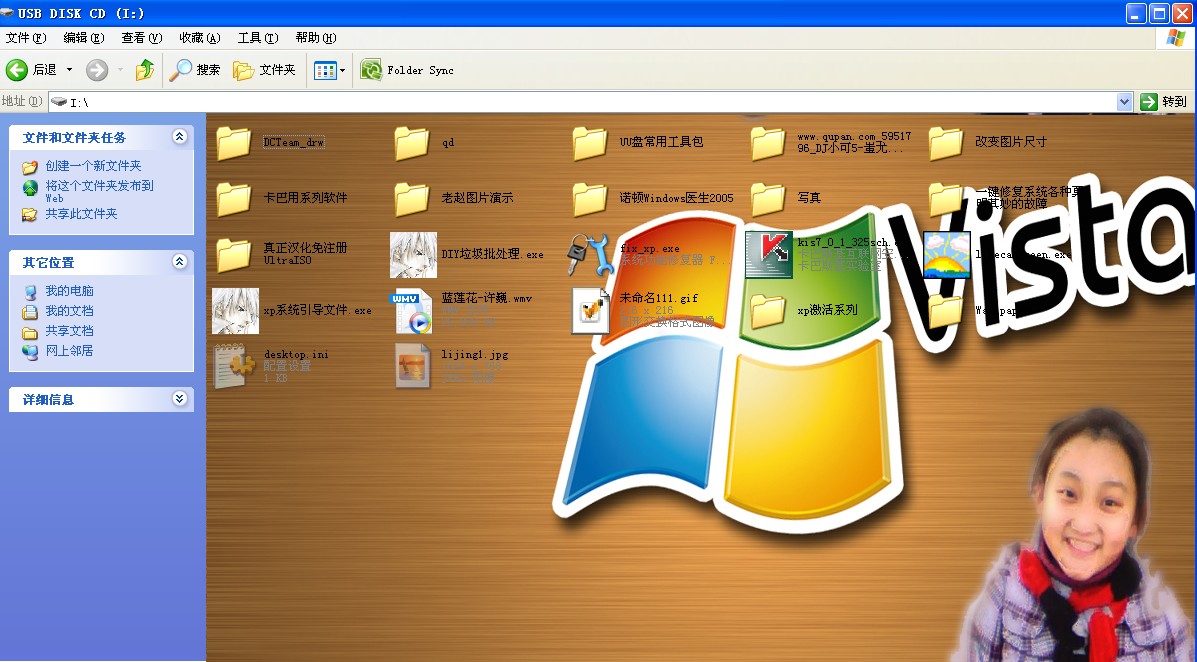Launch Folder Sync from toolbar

407,70
